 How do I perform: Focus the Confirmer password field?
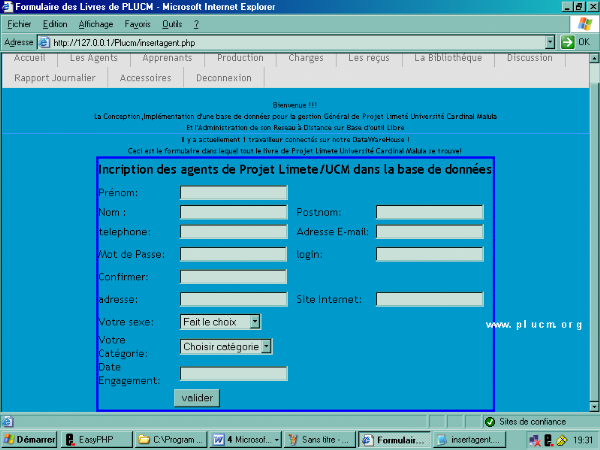(233, 277)
